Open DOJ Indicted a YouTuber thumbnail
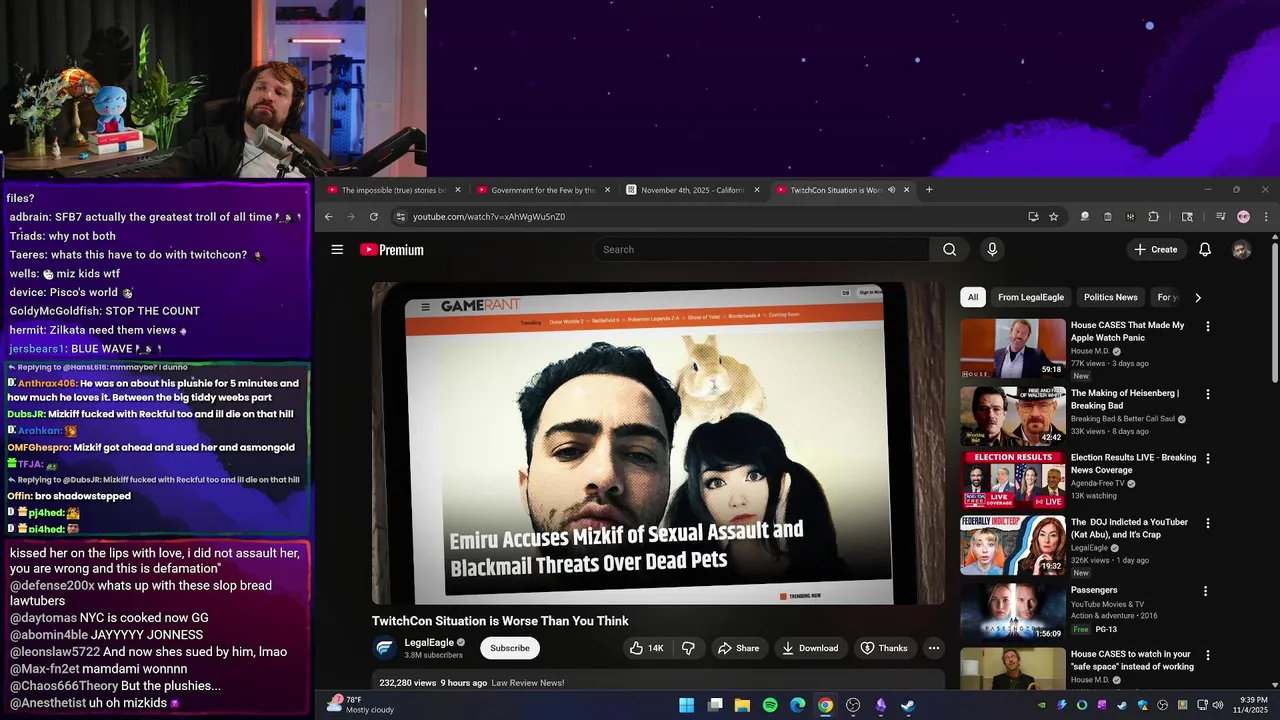 [x=1013, y=546]
